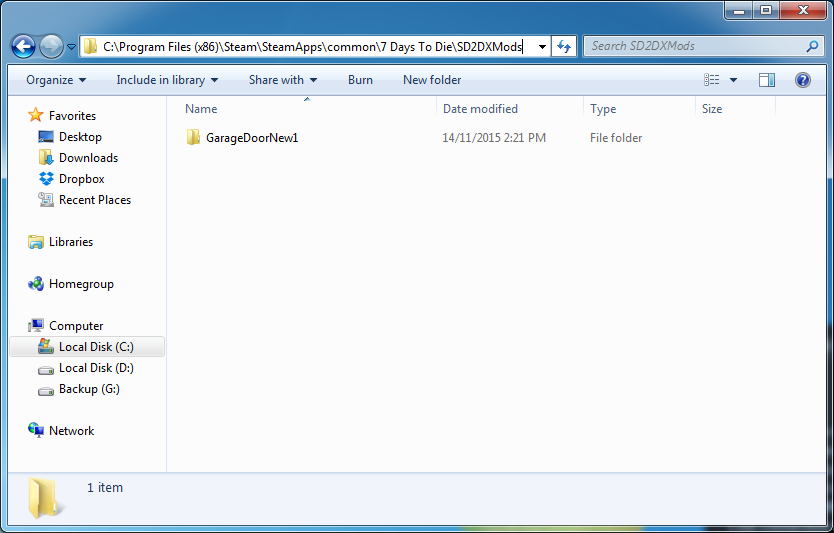834x533 pixels.
Task: Select Network in navigation pane
Action: 71,431
